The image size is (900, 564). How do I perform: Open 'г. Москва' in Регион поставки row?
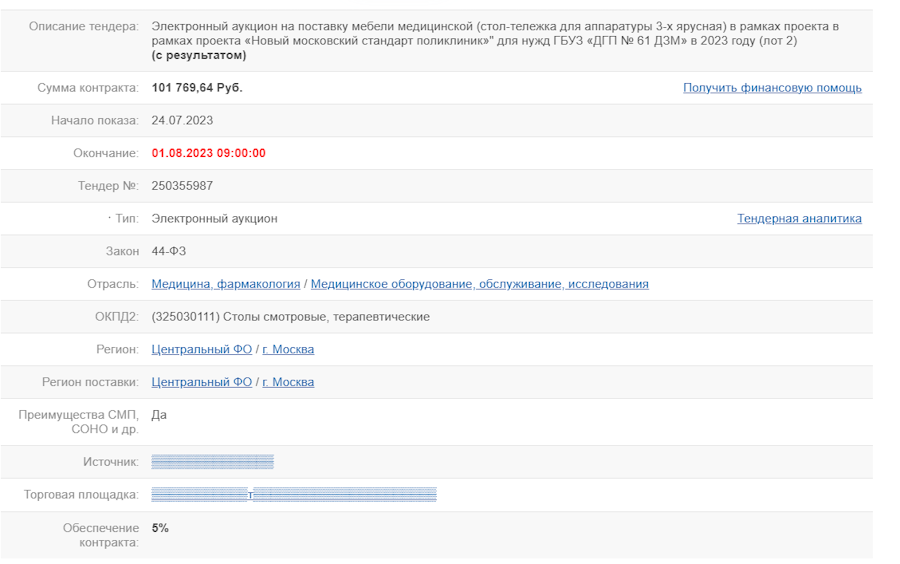pos(288,382)
